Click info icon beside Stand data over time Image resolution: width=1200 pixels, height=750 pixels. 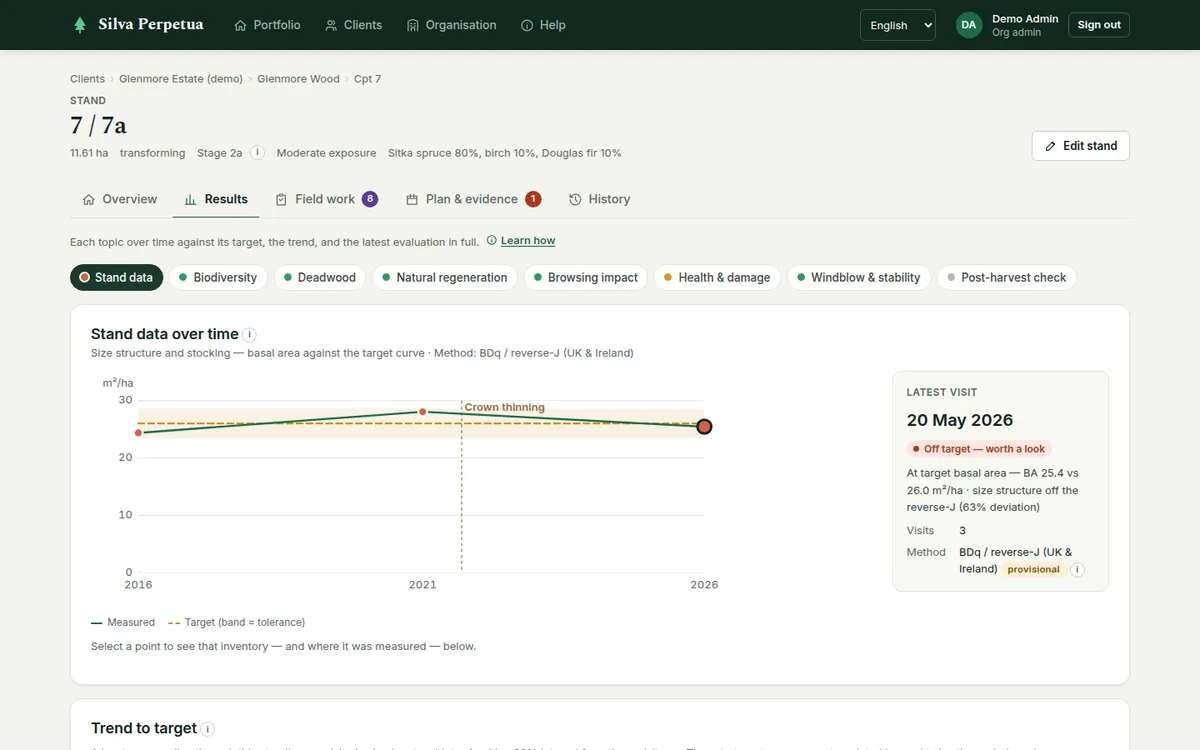click(x=250, y=335)
